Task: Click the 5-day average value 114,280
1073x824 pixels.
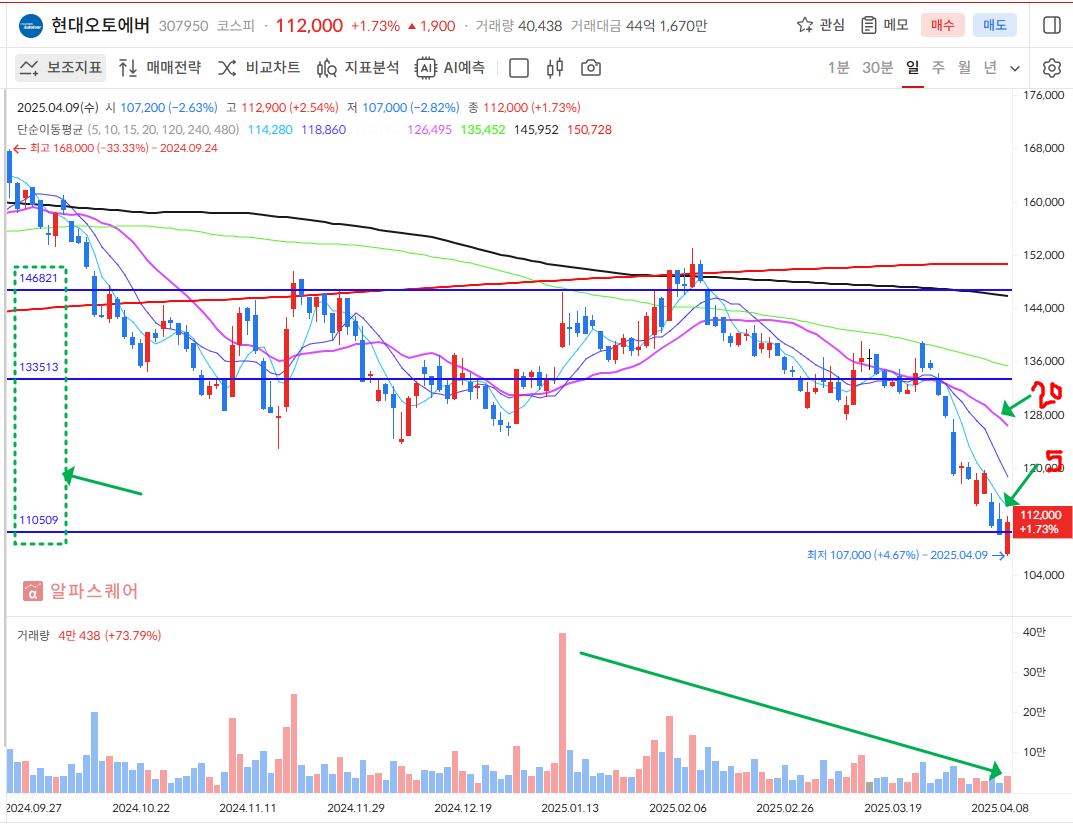Action: tap(270, 129)
